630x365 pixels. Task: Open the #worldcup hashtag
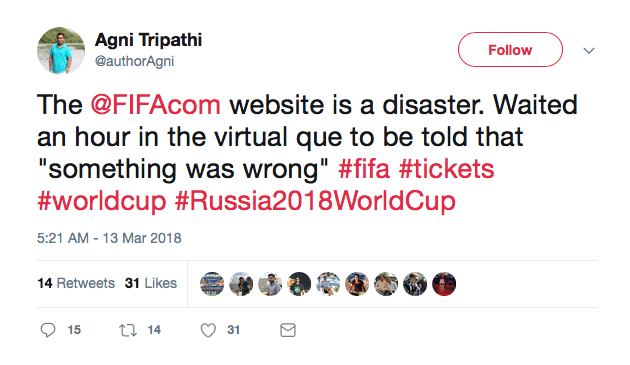point(102,201)
